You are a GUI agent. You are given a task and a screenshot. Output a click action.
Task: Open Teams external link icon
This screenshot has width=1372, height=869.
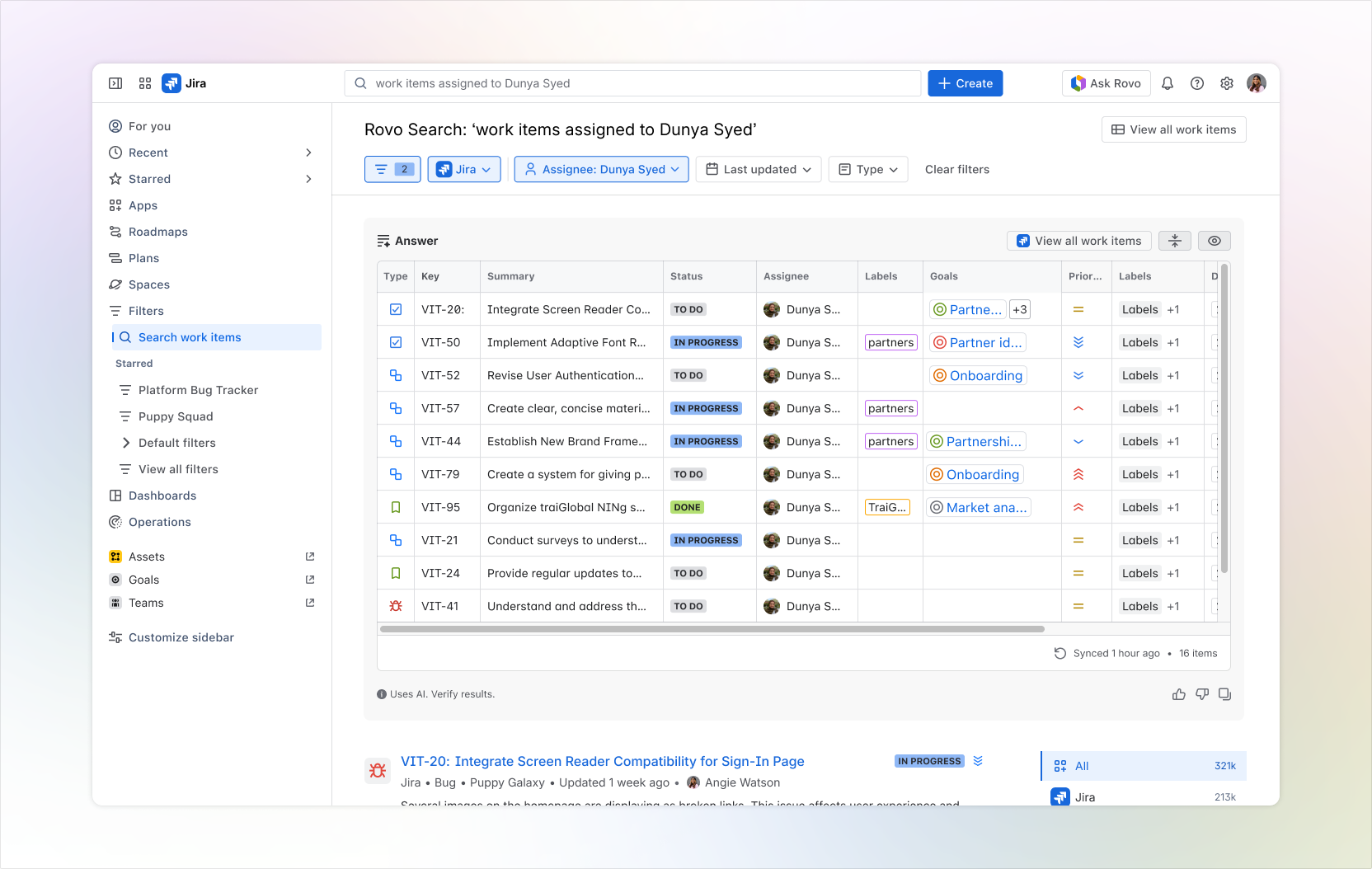coord(310,603)
